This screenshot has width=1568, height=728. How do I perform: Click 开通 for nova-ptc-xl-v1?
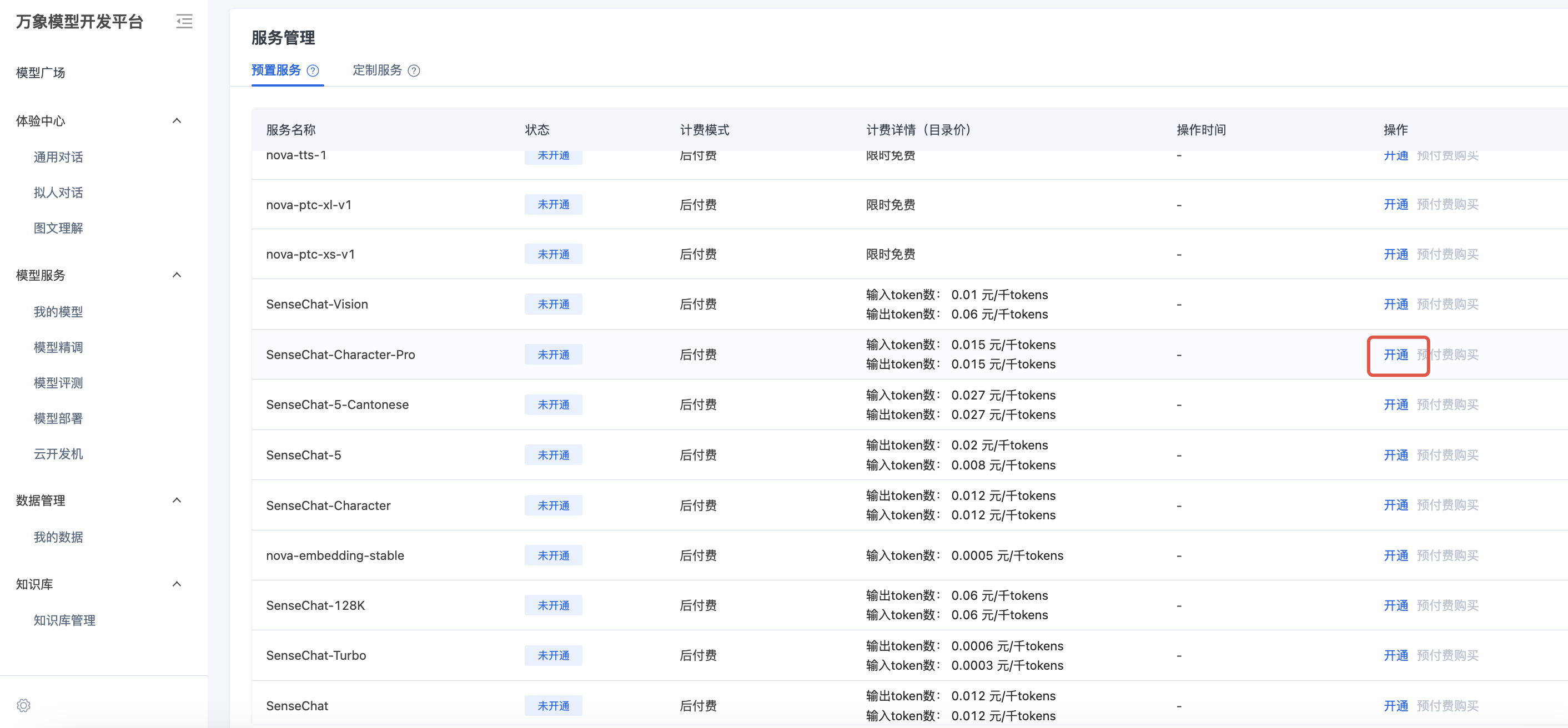(x=1396, y=204)
